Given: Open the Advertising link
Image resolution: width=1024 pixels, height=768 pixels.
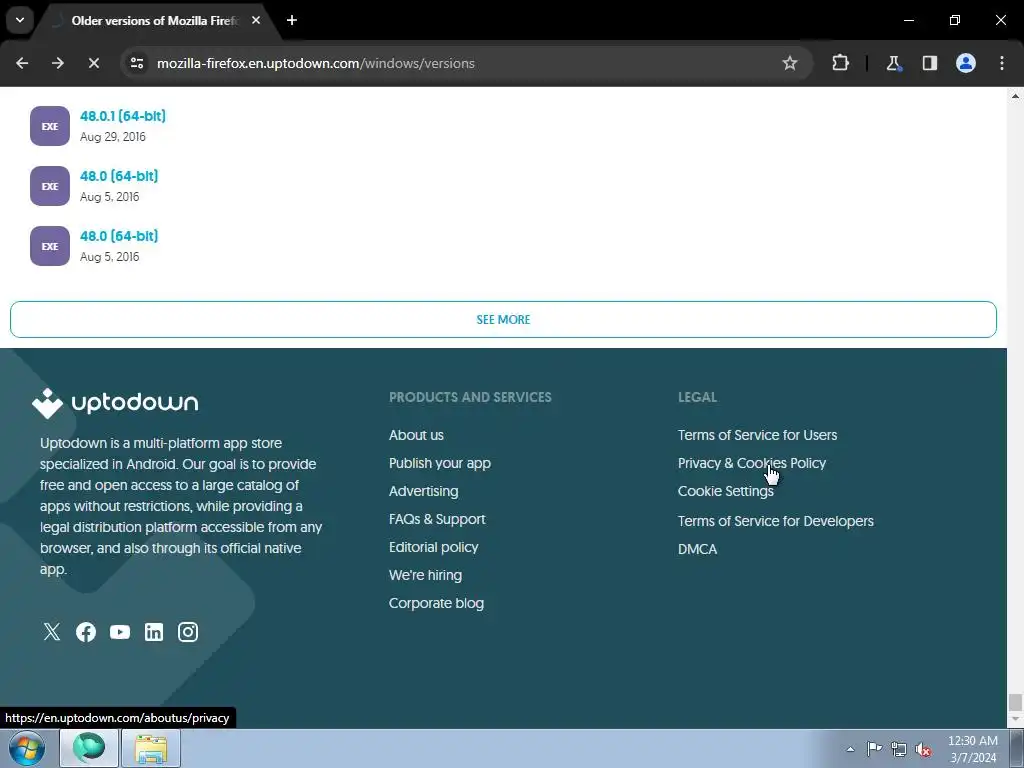Looking at the screenshot, I should (423, 491).
